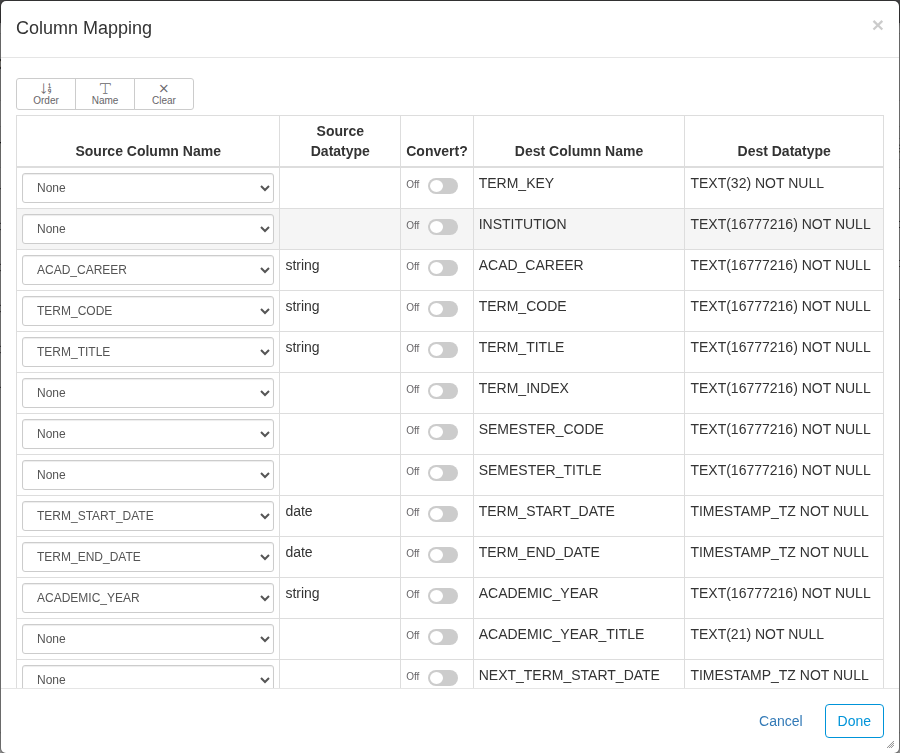Click the Source Datatype header
The image size is (900, 753).
340,141
